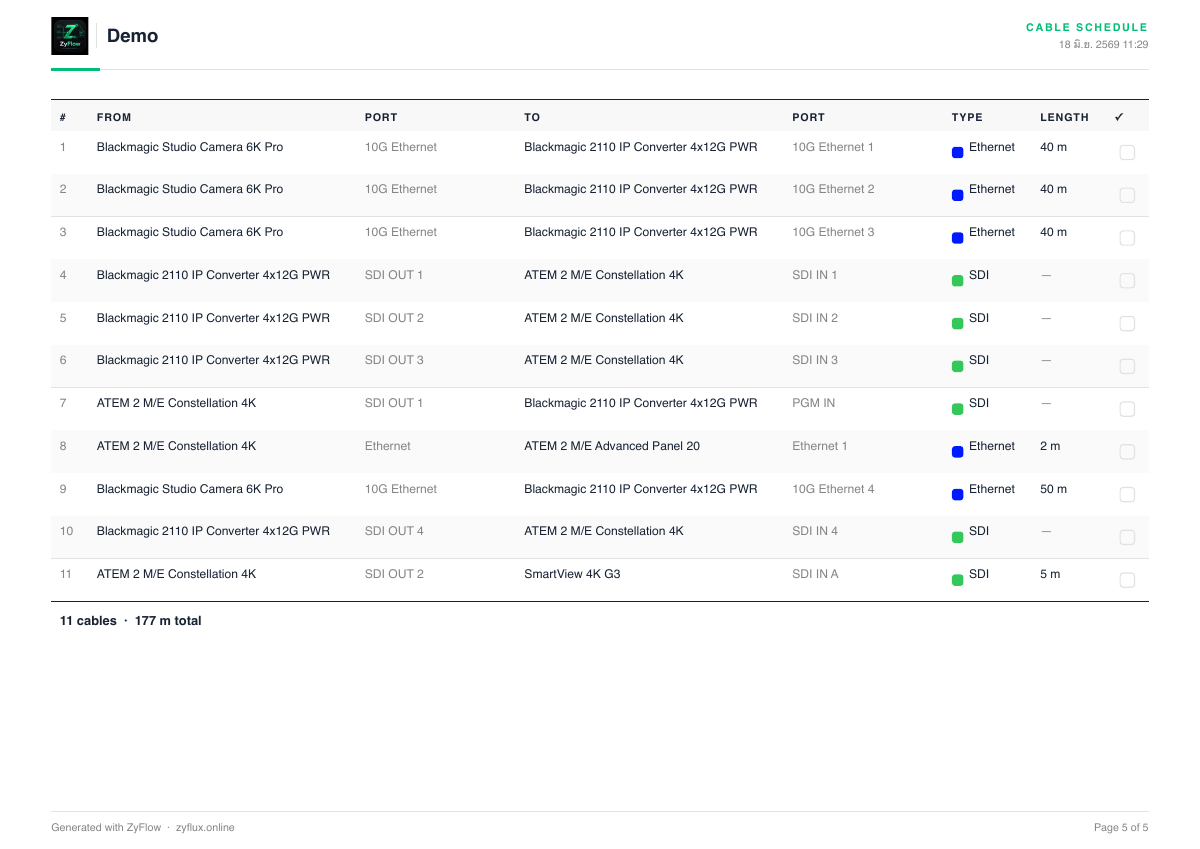The height and width of the screenshot is (849, 1200).
Task: Click the SDI IN A port cell
Action: tap(815, 574)
